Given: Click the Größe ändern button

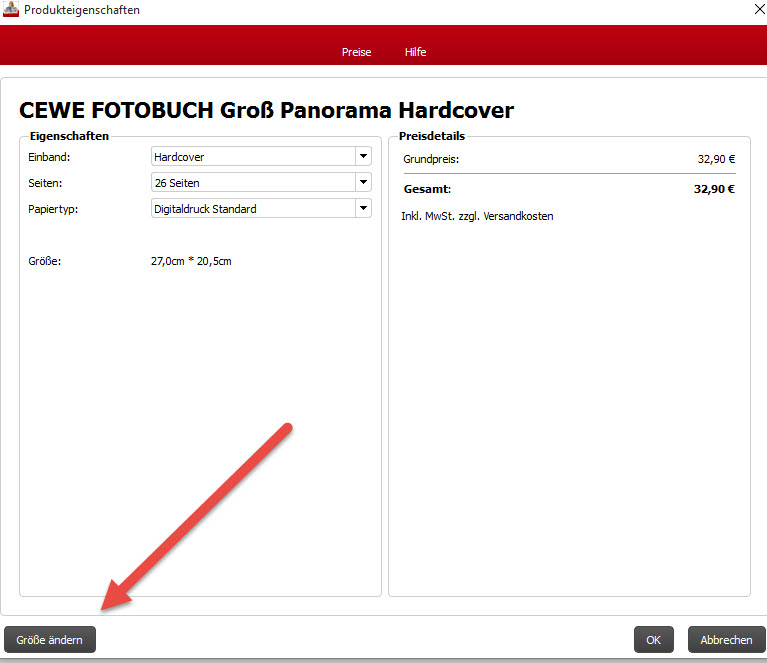Looking at the screenshot, I should coord(50,640).
